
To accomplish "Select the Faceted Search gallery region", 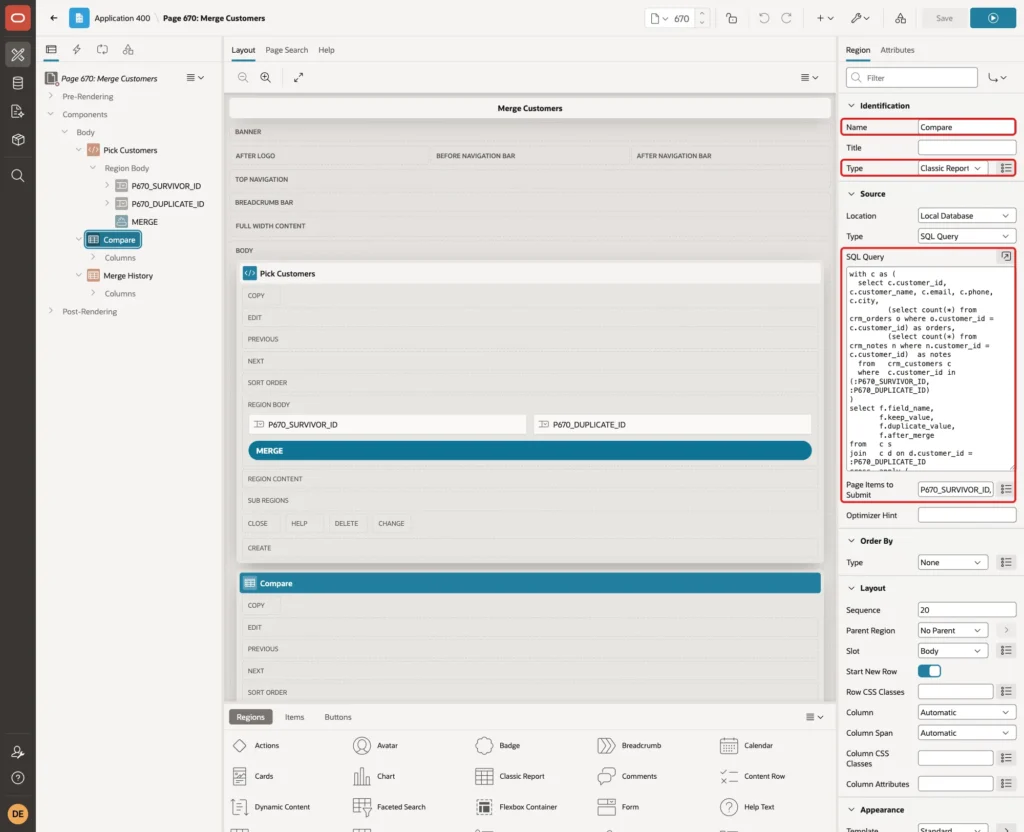I will 389,807.
